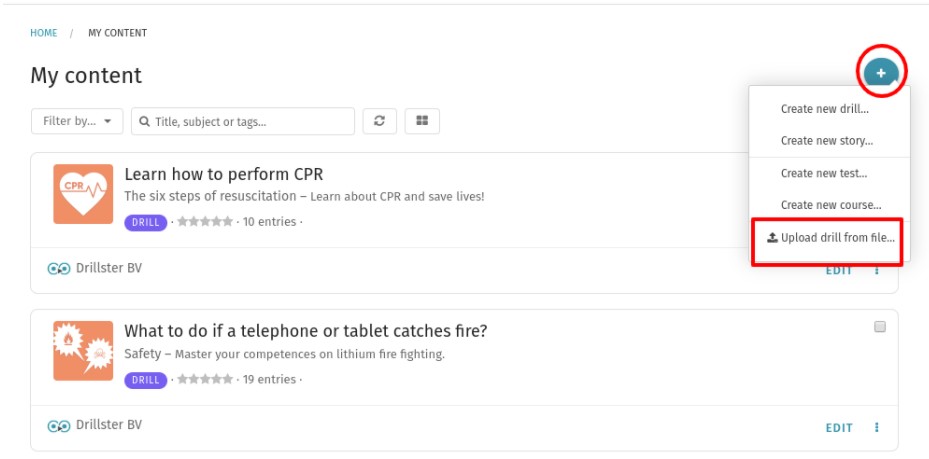The width and height of the screenshot is (929, 459).
Task: Click Drillster BV owl logo under CPR drill
Action: click(59, 269)
